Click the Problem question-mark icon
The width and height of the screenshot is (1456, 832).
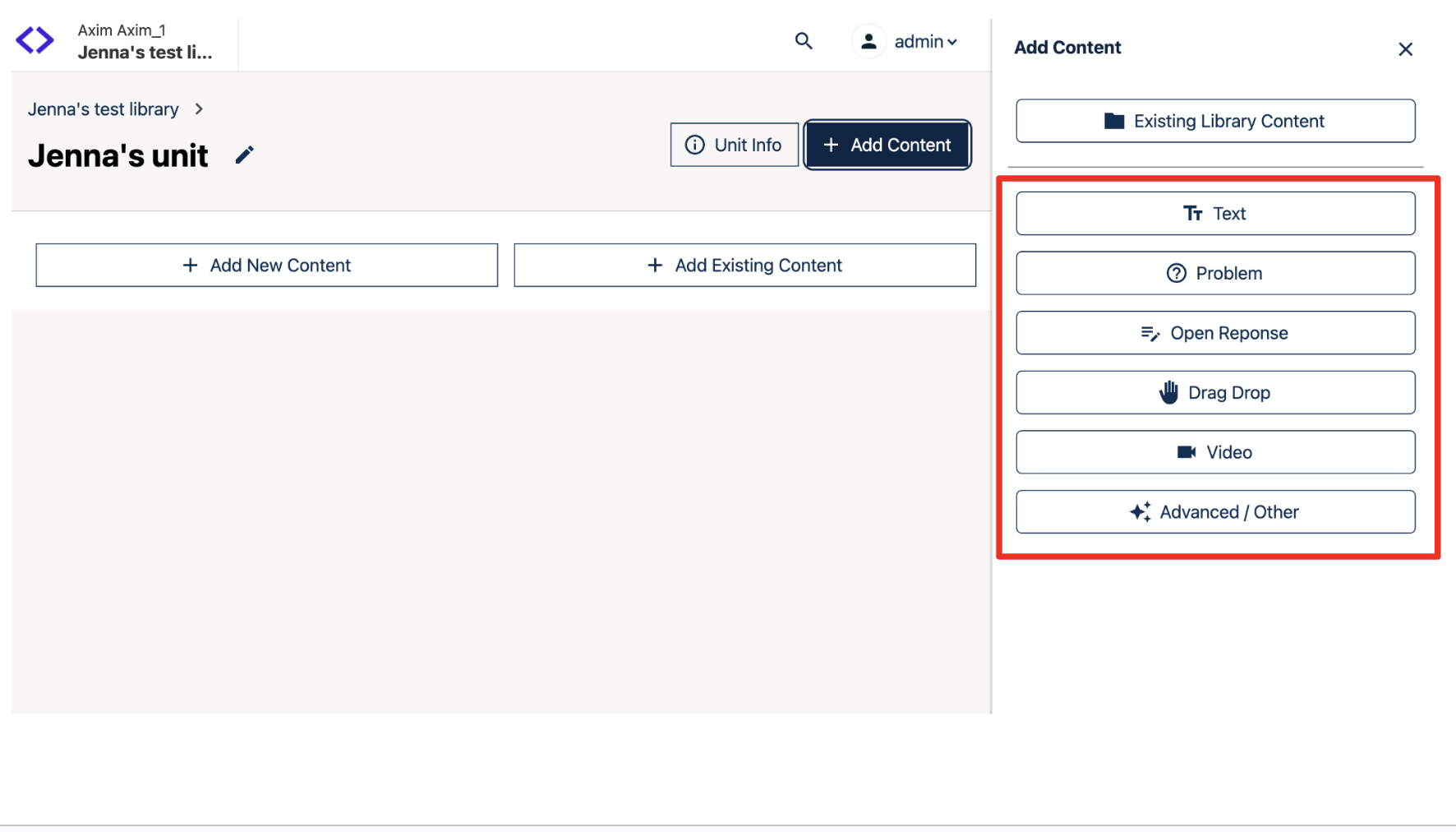point(1177,273)
